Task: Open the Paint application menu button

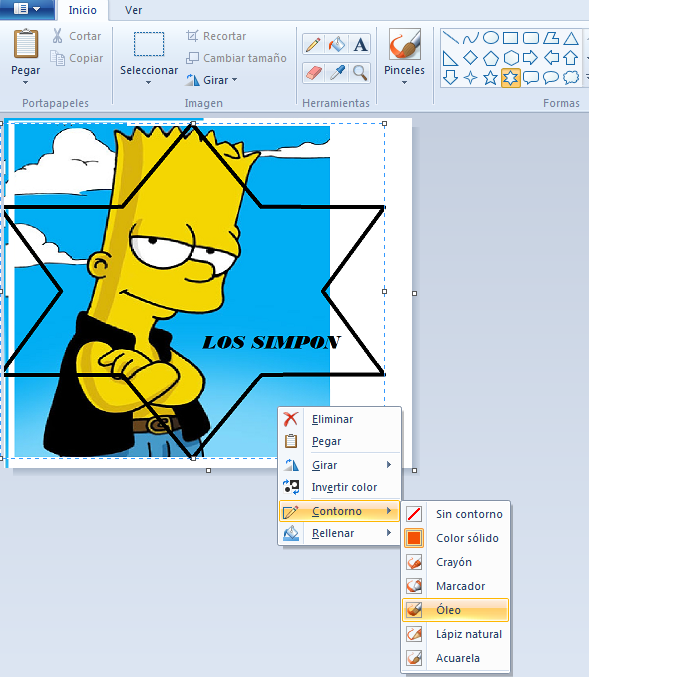Action: [27, 9]
